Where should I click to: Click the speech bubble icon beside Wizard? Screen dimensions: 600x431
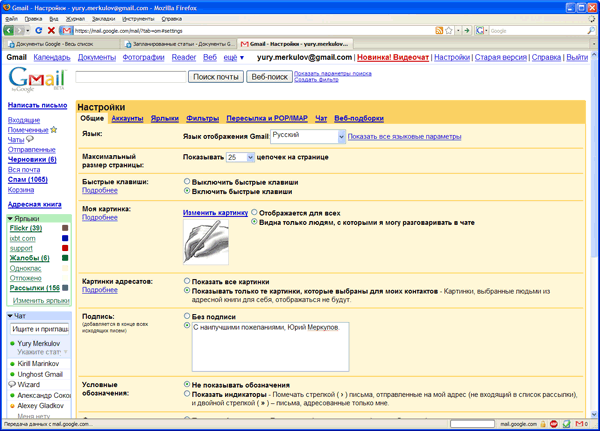click(12, 384)
